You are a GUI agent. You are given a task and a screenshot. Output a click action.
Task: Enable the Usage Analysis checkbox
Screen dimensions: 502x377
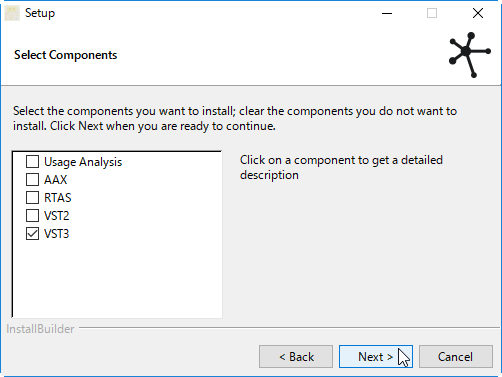click(x=32, y=162)
